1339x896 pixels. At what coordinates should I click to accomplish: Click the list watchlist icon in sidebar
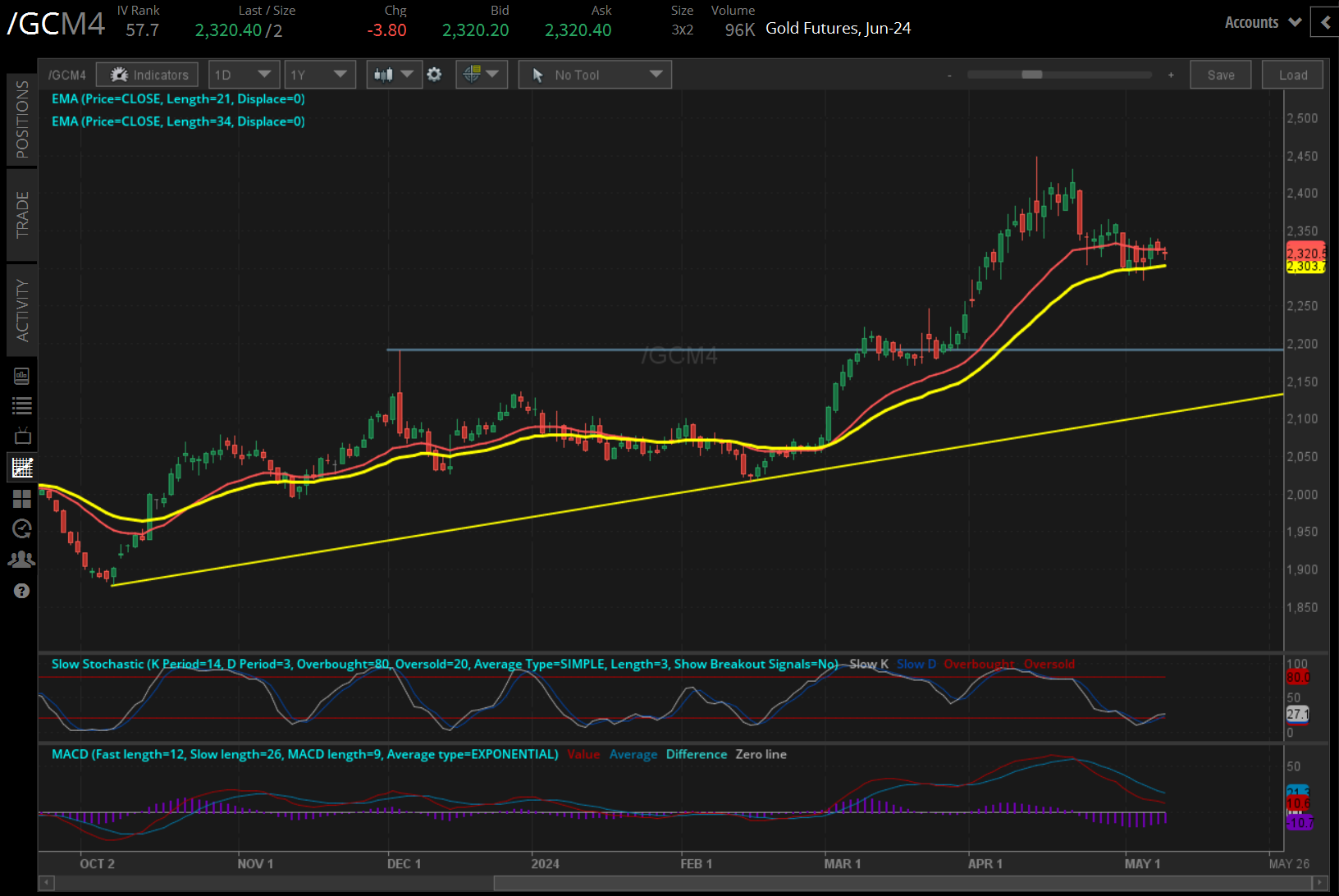(x=22, y=405)
